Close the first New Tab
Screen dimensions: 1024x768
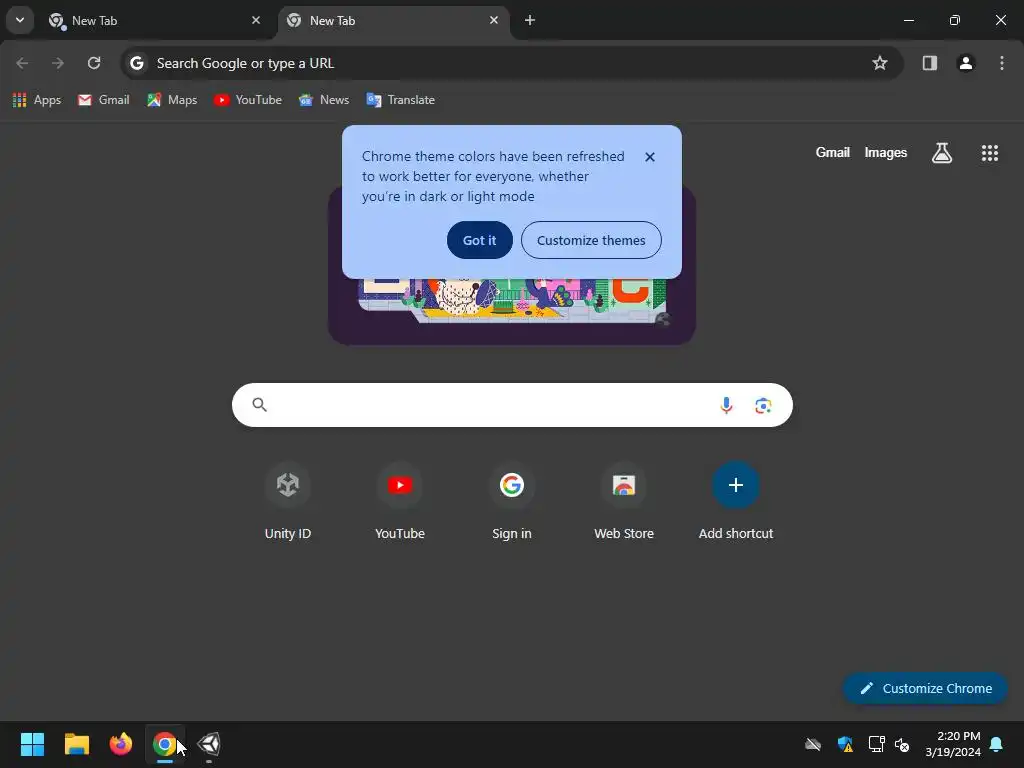256,20
